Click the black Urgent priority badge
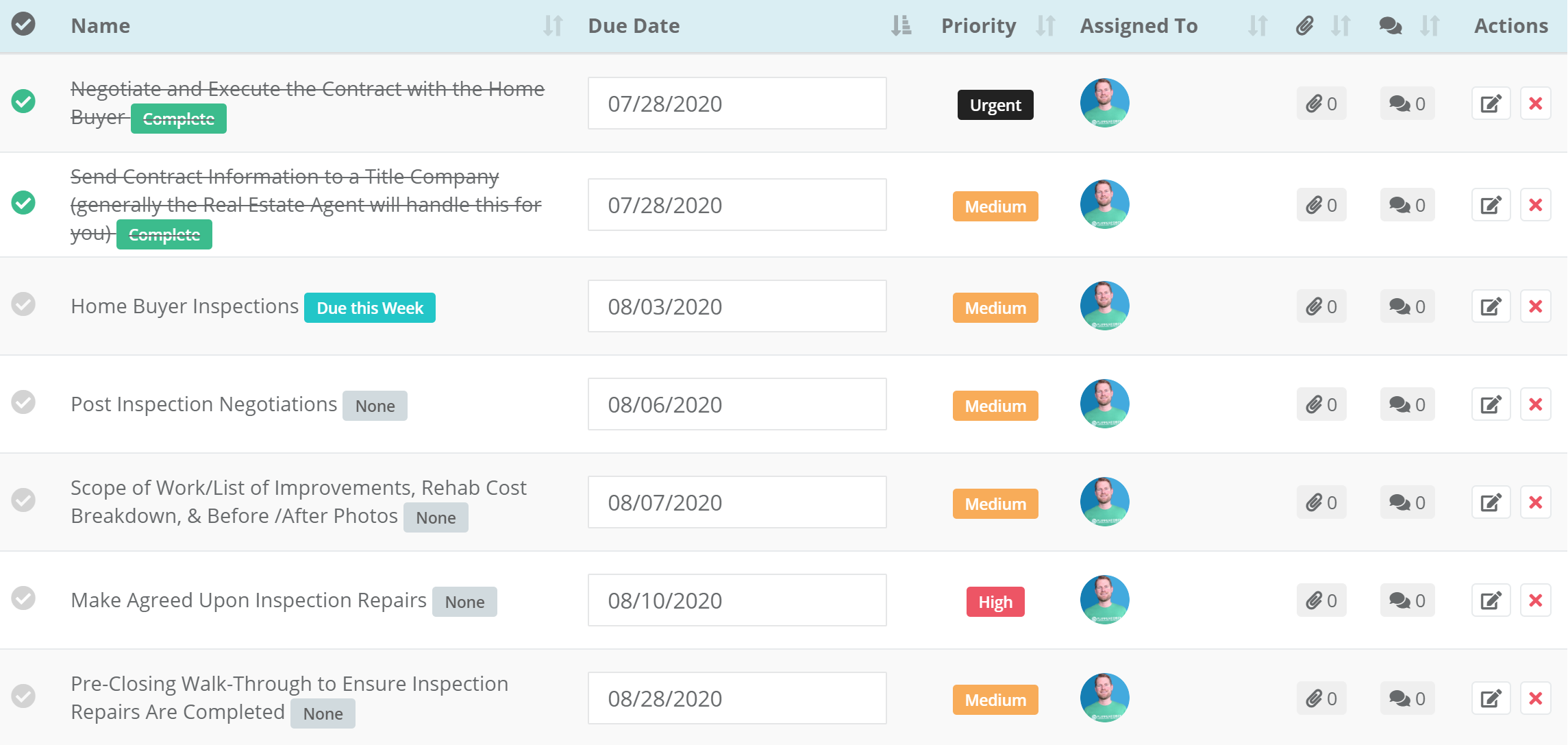The height and width of the screenshot is (745, 1568). pos(995,105)
